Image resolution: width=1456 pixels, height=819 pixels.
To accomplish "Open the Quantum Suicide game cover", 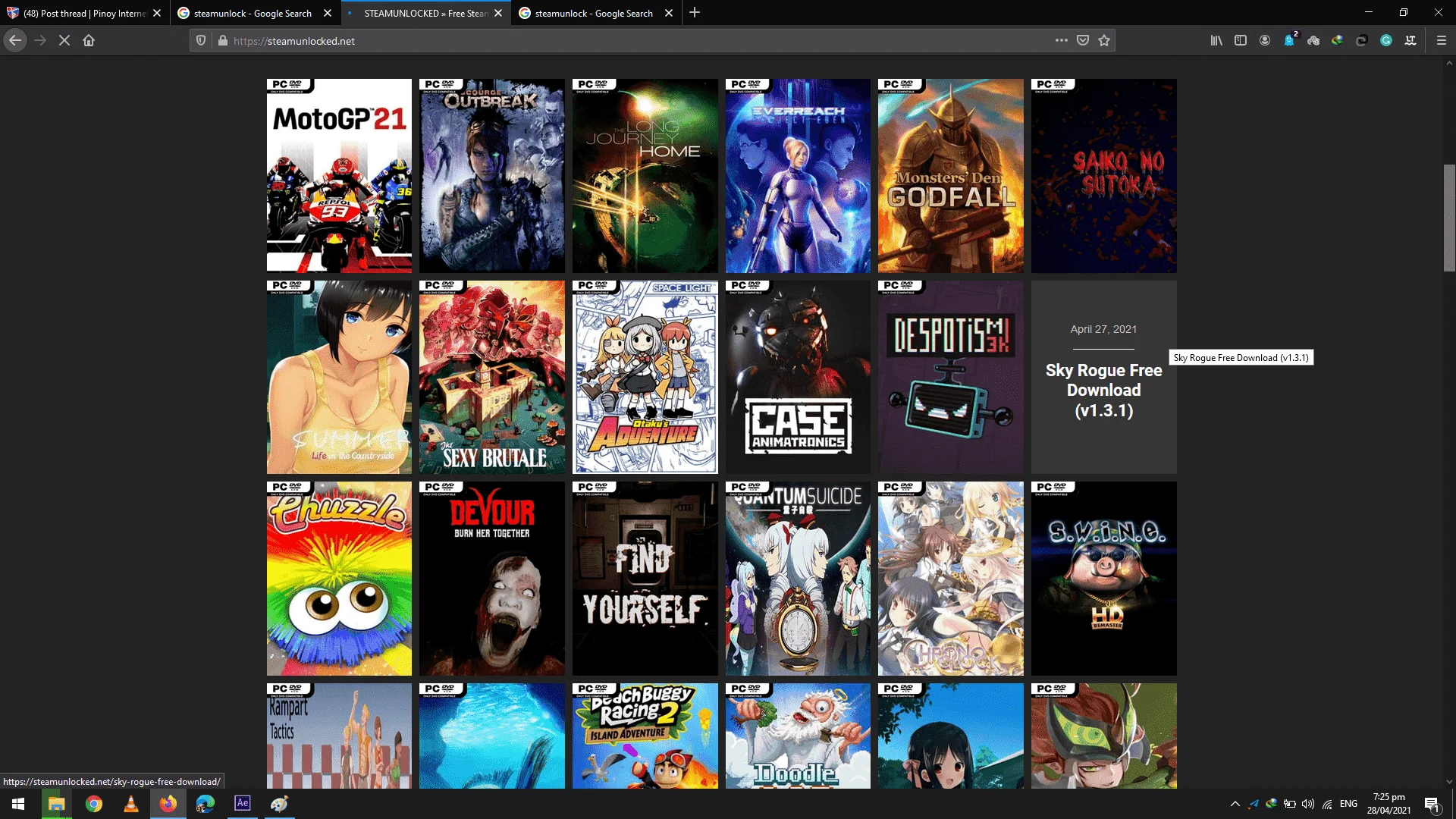I will point(798,579).
